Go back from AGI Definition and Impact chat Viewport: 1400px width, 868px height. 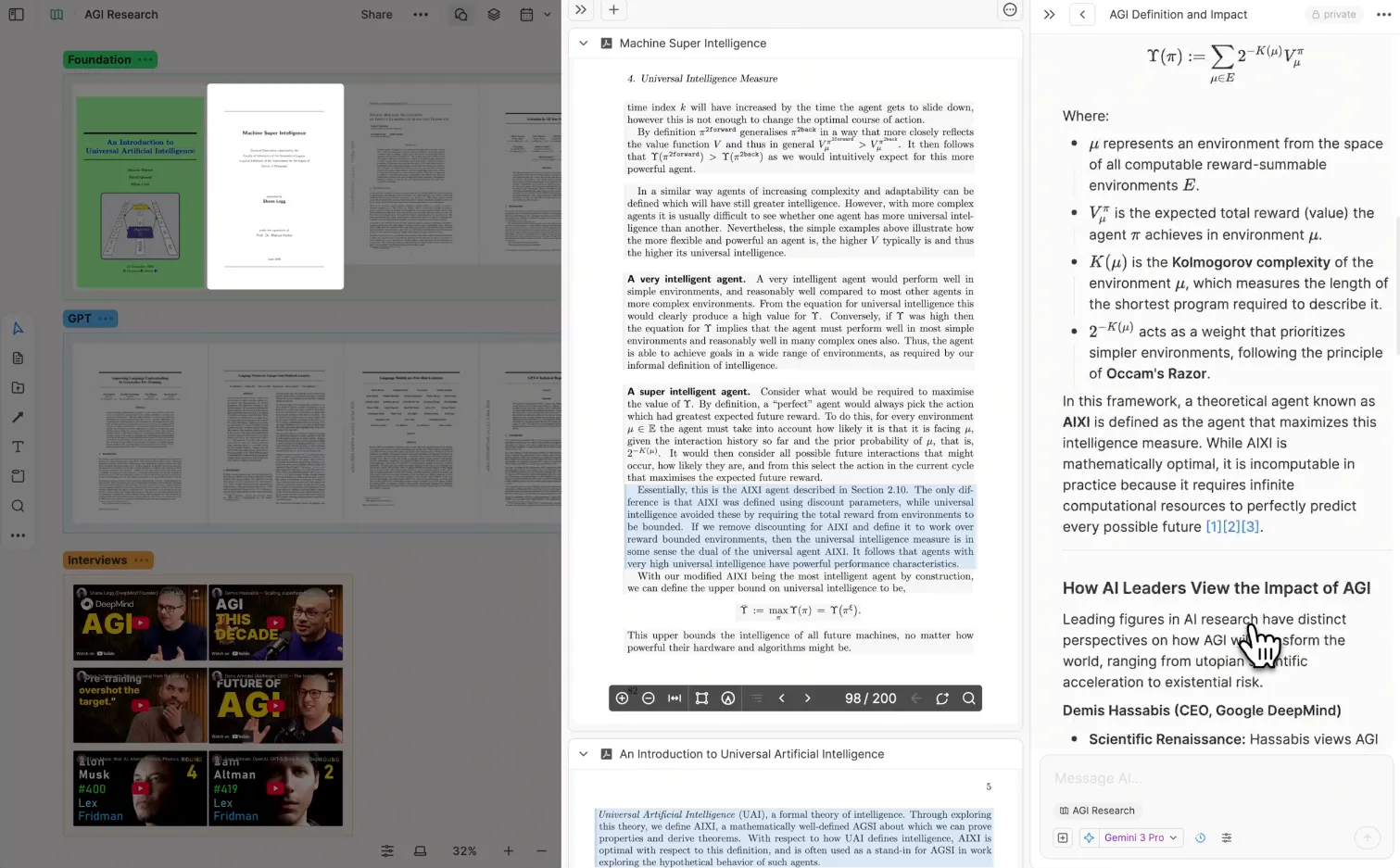[1082, 15]
